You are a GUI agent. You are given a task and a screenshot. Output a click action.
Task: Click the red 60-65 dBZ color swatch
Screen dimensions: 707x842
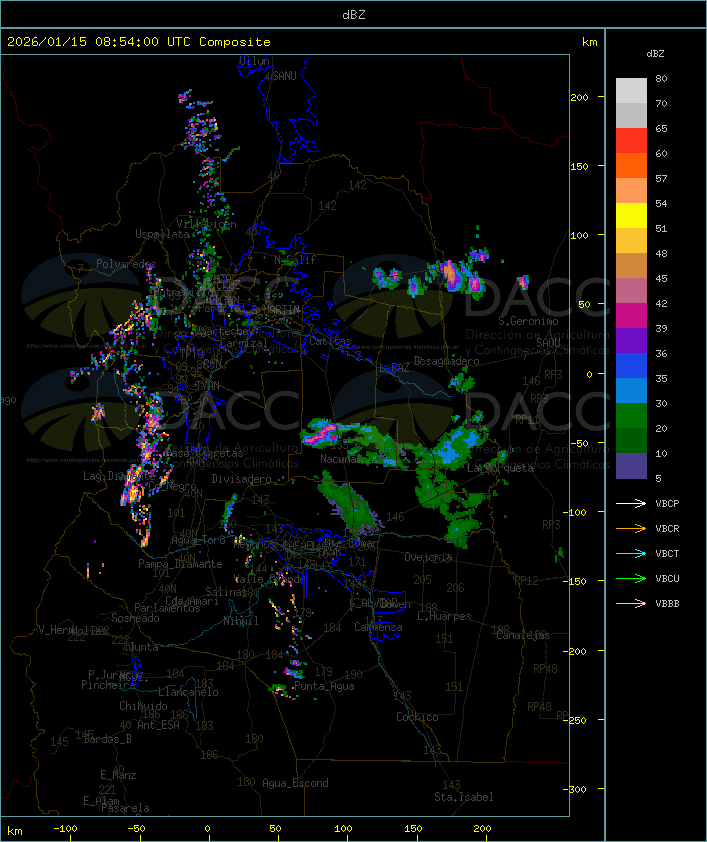[x=631, y=141]
